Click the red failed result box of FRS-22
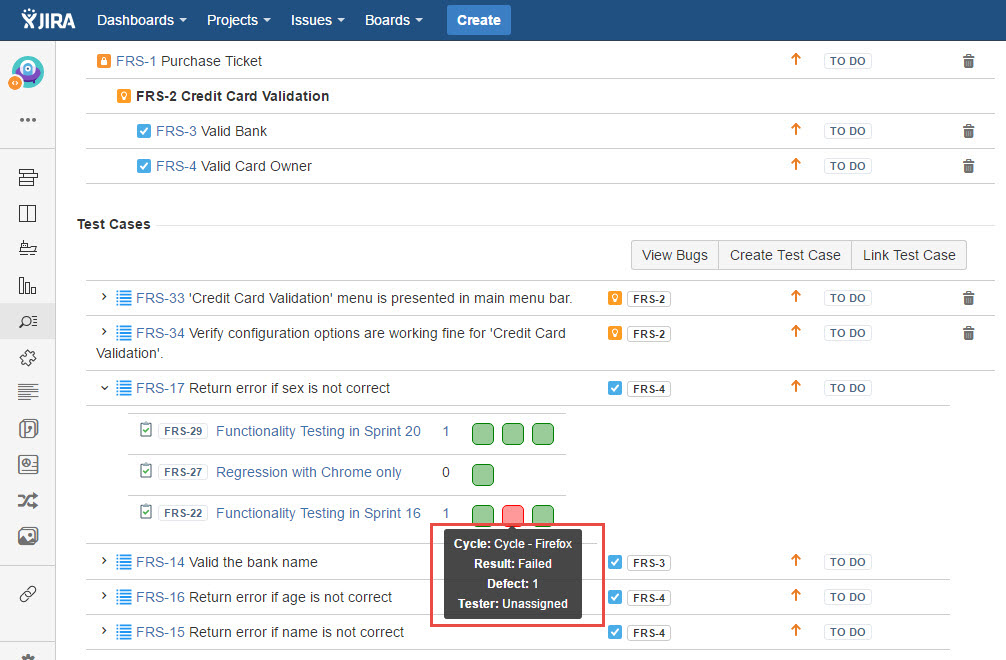Screen dimensions: 1006x660 click(513, 514)
